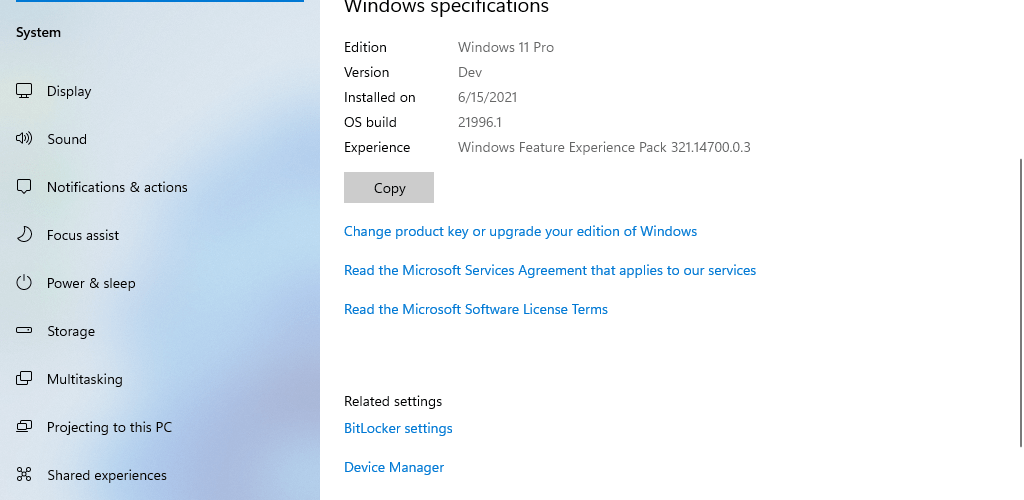Click the Power & sleep icon

pos(24,283)
